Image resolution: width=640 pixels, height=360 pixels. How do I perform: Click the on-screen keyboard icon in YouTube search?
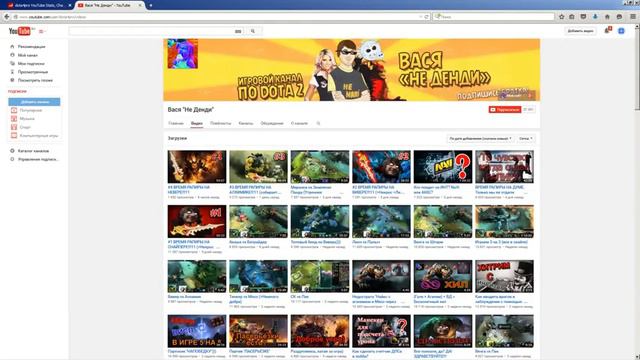[238, 31]
